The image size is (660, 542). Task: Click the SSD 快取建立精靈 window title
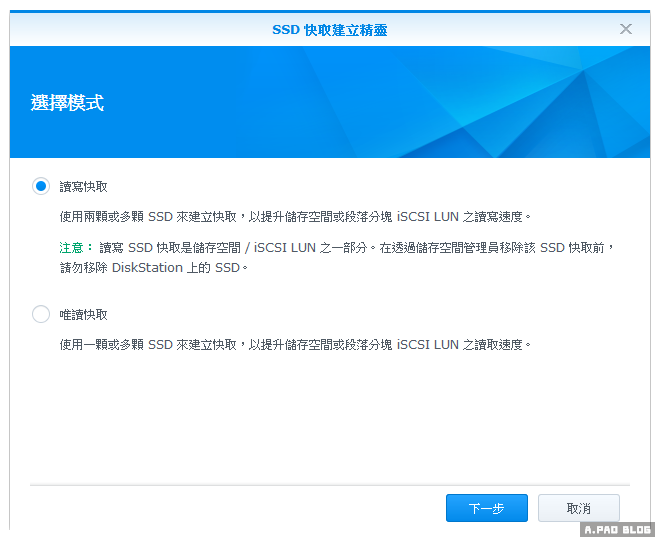(329, 30)
